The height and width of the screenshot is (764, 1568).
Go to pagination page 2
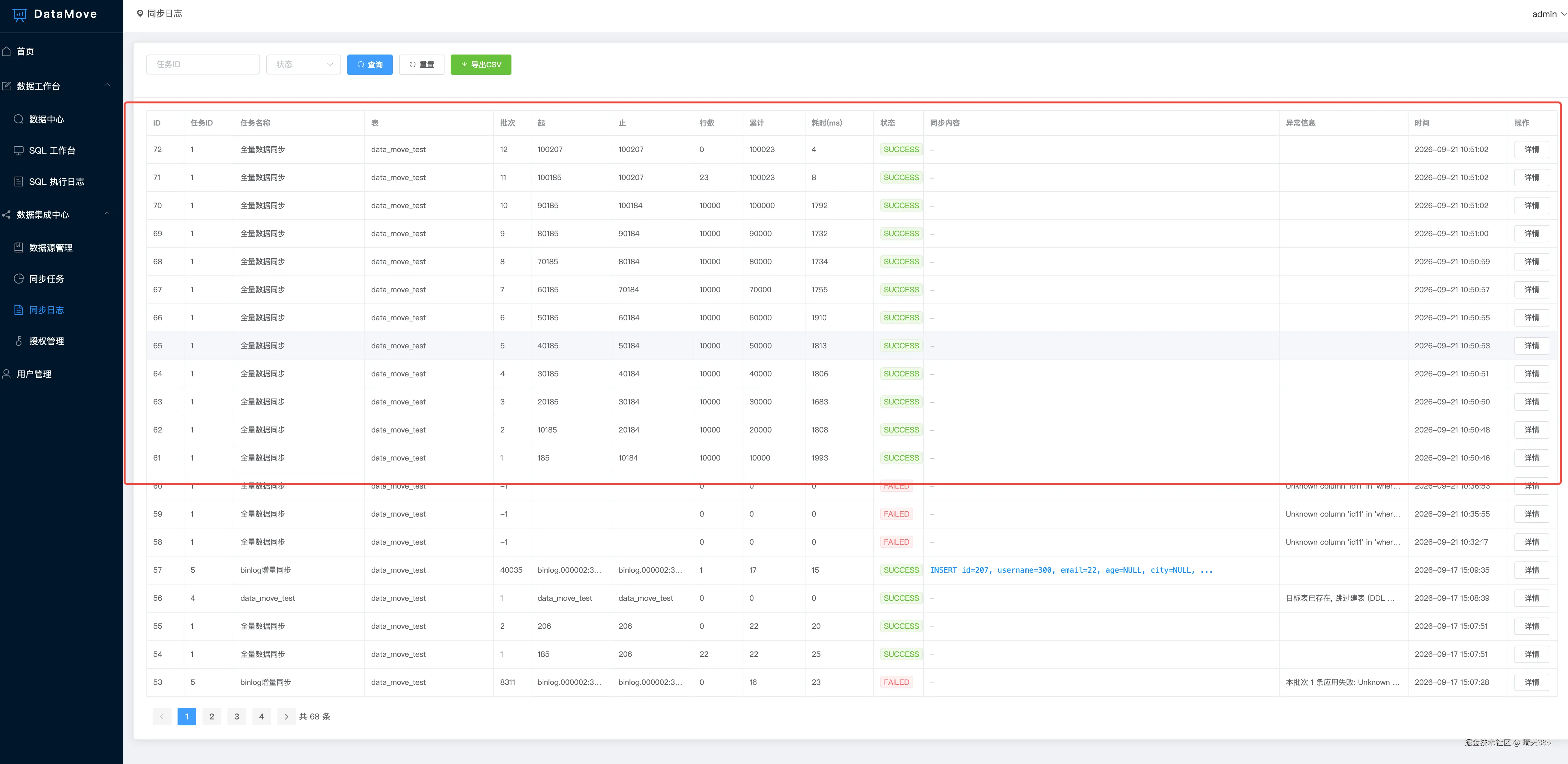click(212, 717)
